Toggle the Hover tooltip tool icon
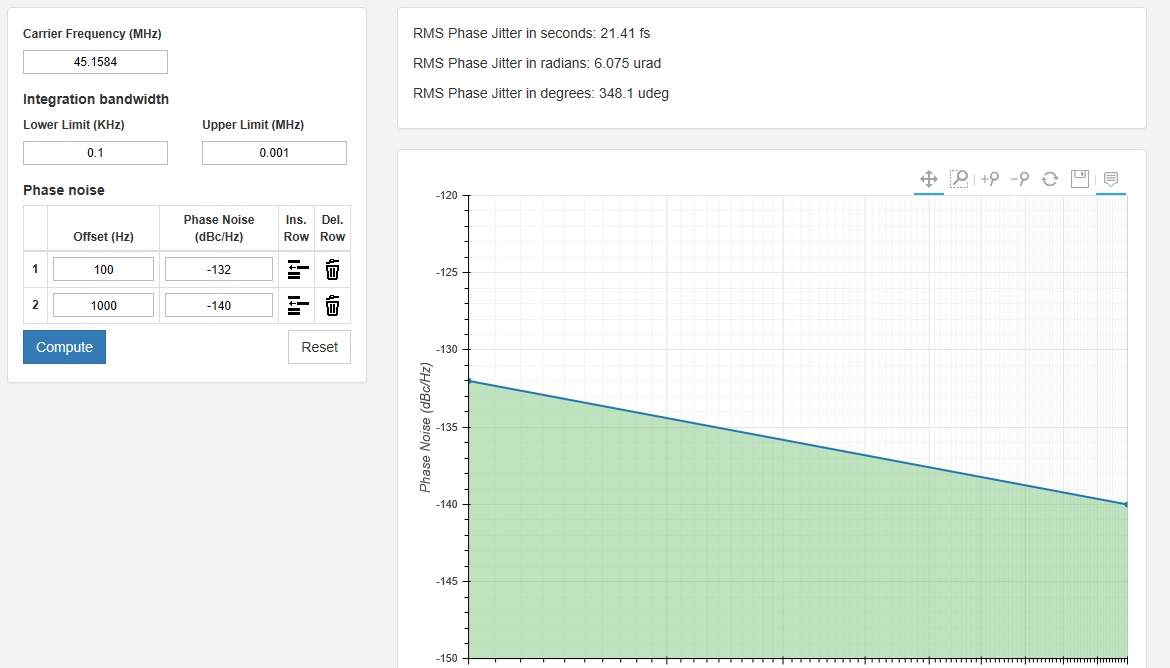The height and width of the screenshot is (668, 1170). (x=1110, y=179)
